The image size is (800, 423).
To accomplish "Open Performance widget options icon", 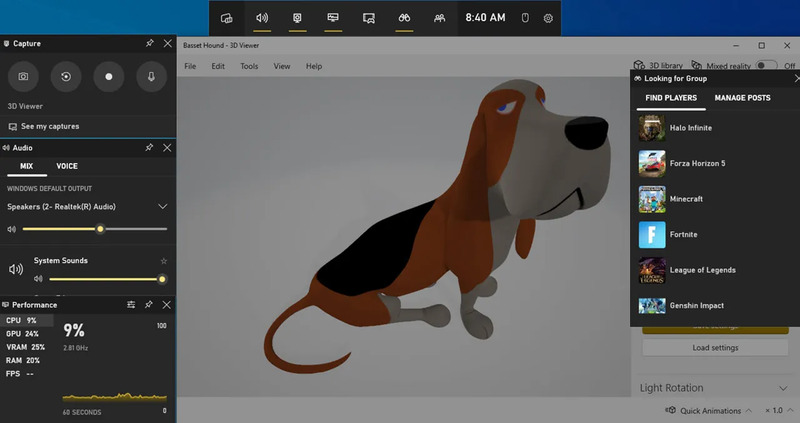I will point(131,304).
